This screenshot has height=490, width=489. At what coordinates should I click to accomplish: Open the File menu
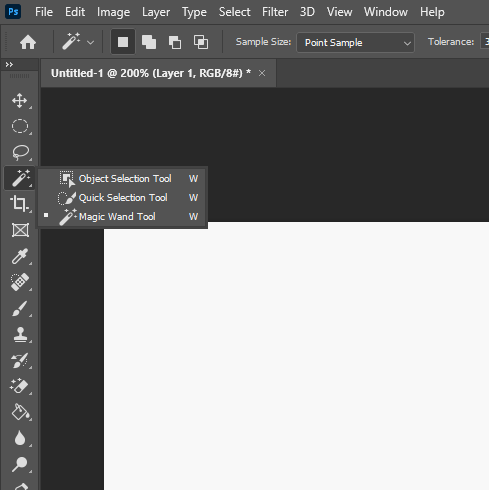(44, 12)
